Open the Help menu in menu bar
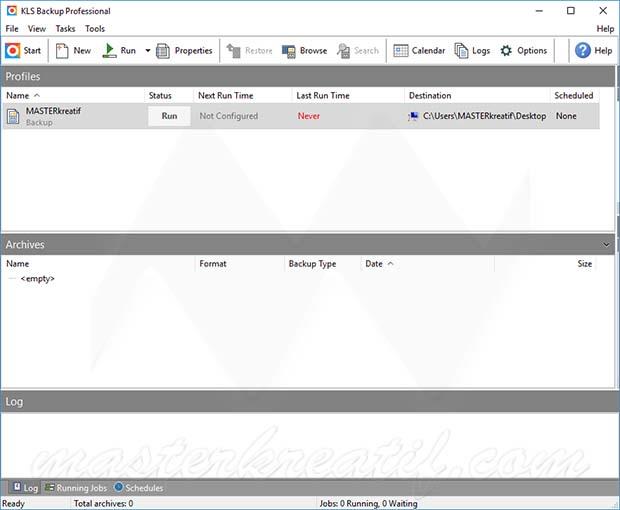 tap(605, 28)
